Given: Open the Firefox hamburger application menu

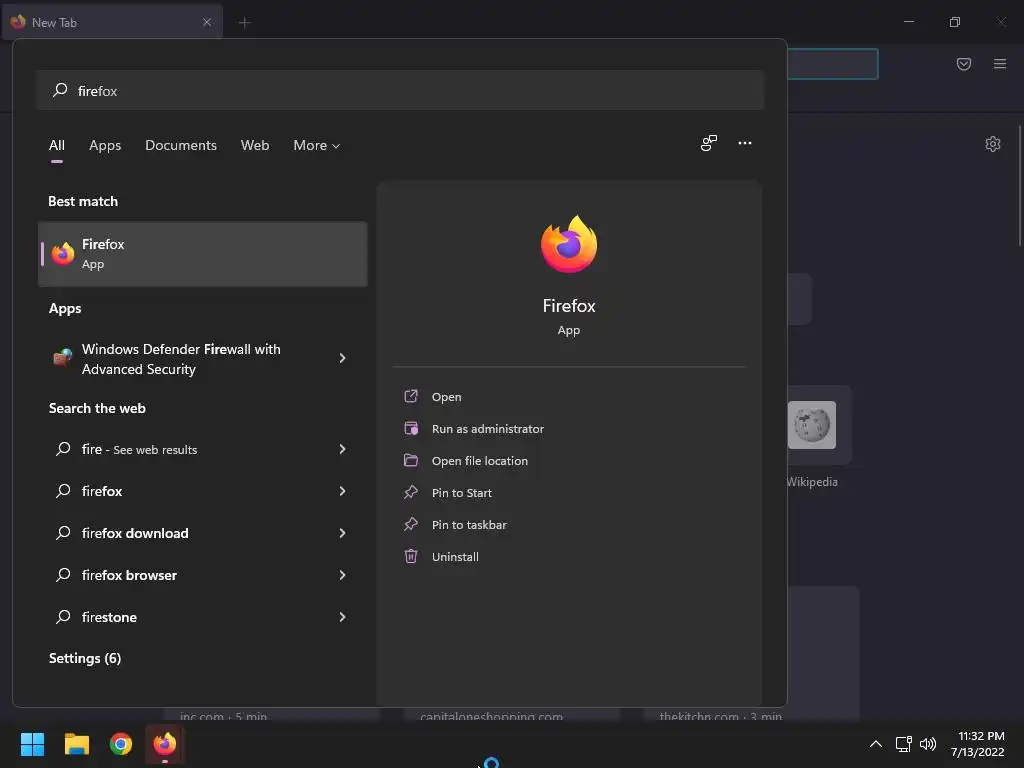Looking at the screenshot, I should pyautogui.click(x=1000, y=64).
